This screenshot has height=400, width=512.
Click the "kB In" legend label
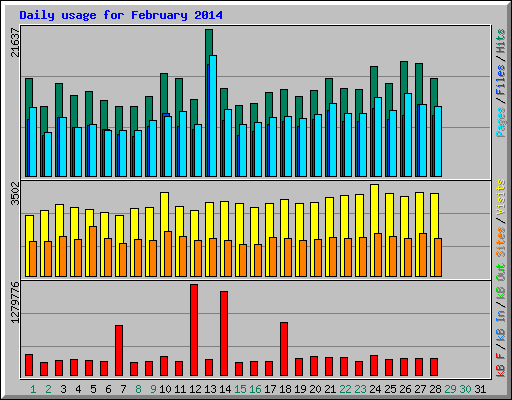click(501, 327)
